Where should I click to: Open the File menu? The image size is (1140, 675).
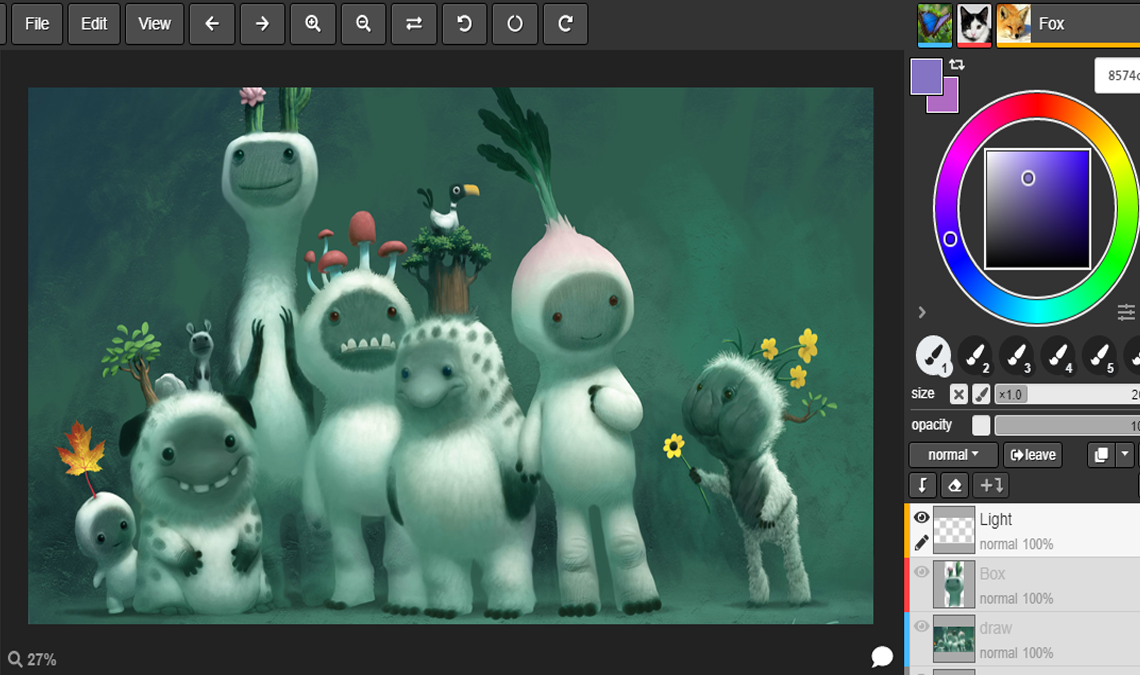click(x=37, y=24)
